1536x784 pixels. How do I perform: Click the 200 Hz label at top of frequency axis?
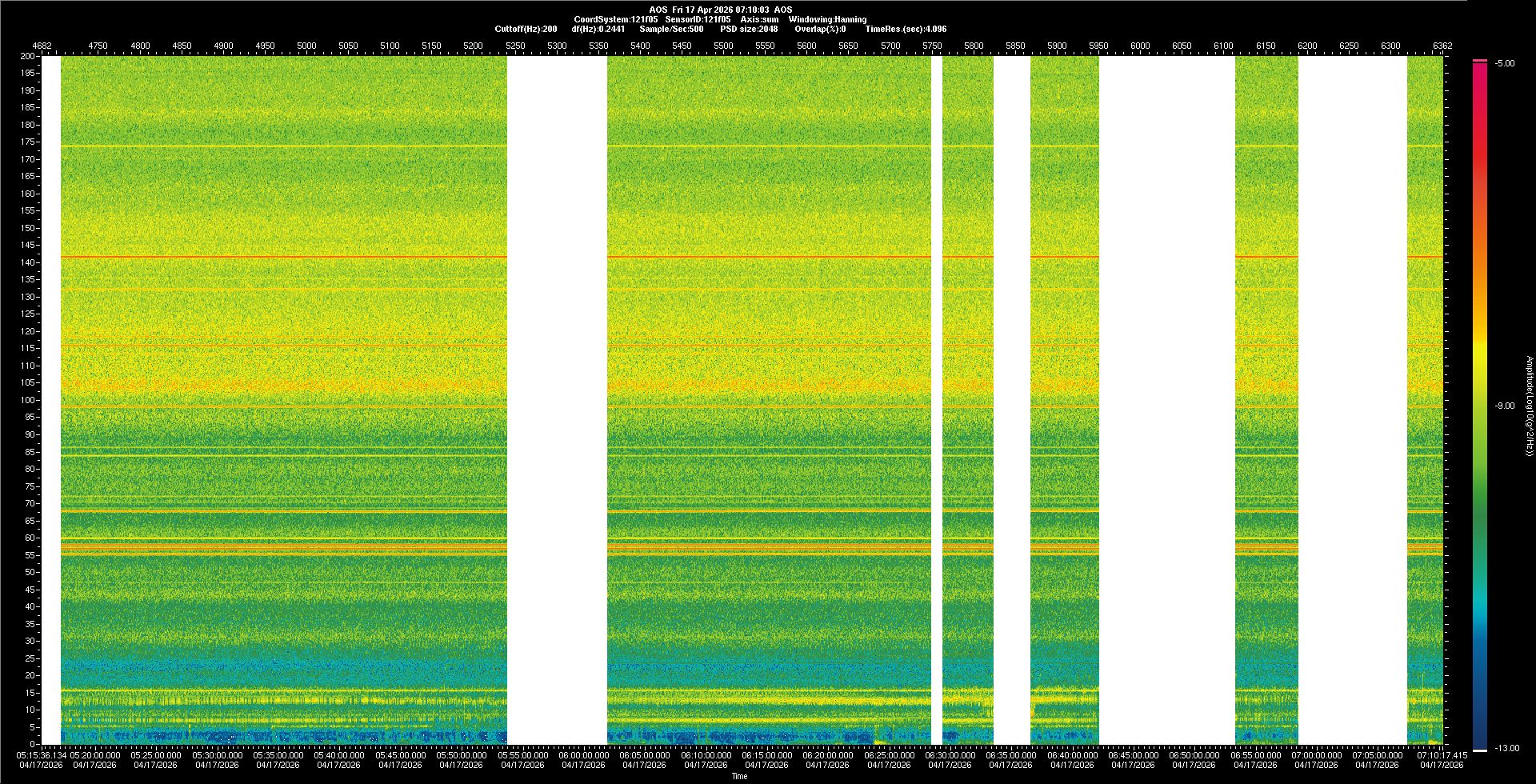pyautogui.click(x=28, y=56)
